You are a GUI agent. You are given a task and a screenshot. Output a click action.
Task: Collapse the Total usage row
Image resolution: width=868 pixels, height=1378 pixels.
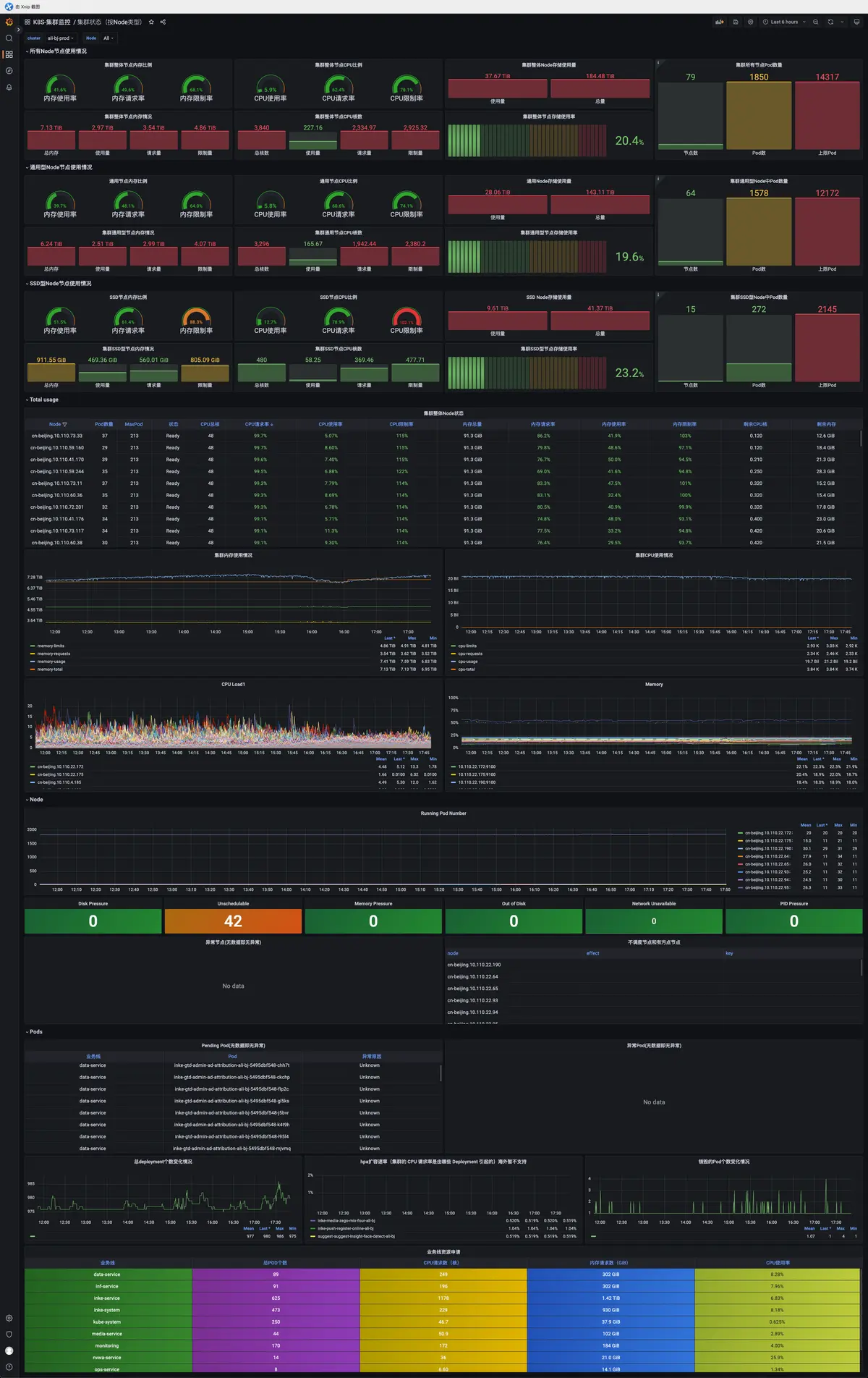click(x=42, y=400)
